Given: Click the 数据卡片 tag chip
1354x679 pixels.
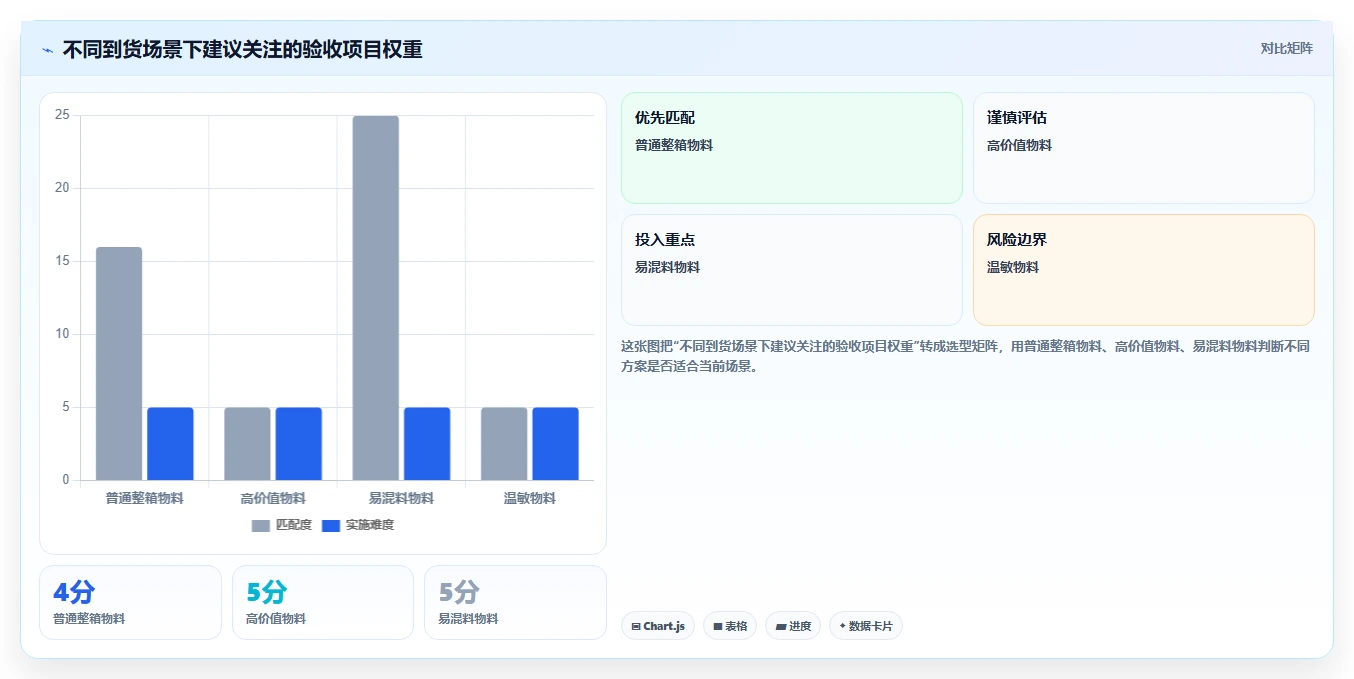Looking at the screenshot, I should point(866,626).
